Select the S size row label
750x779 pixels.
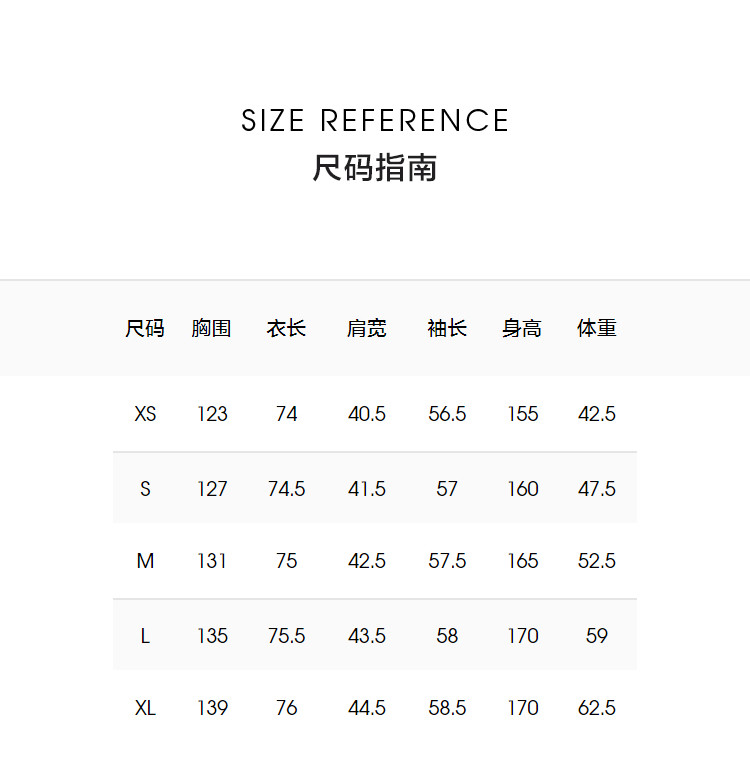click(145, 489)
